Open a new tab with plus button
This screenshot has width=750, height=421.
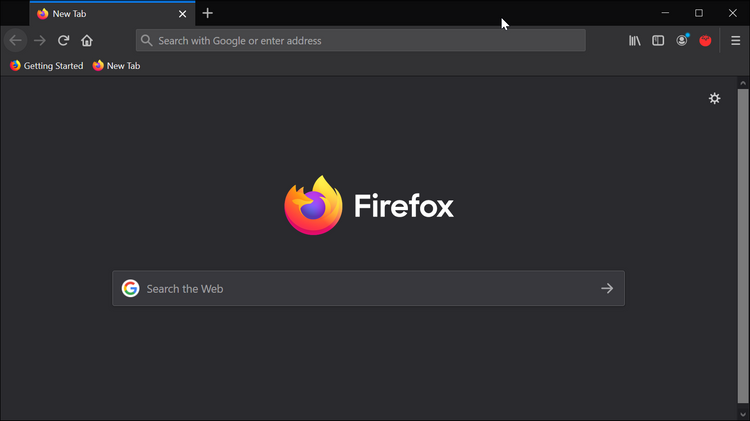pyautogui.click(x=208, y=13)
